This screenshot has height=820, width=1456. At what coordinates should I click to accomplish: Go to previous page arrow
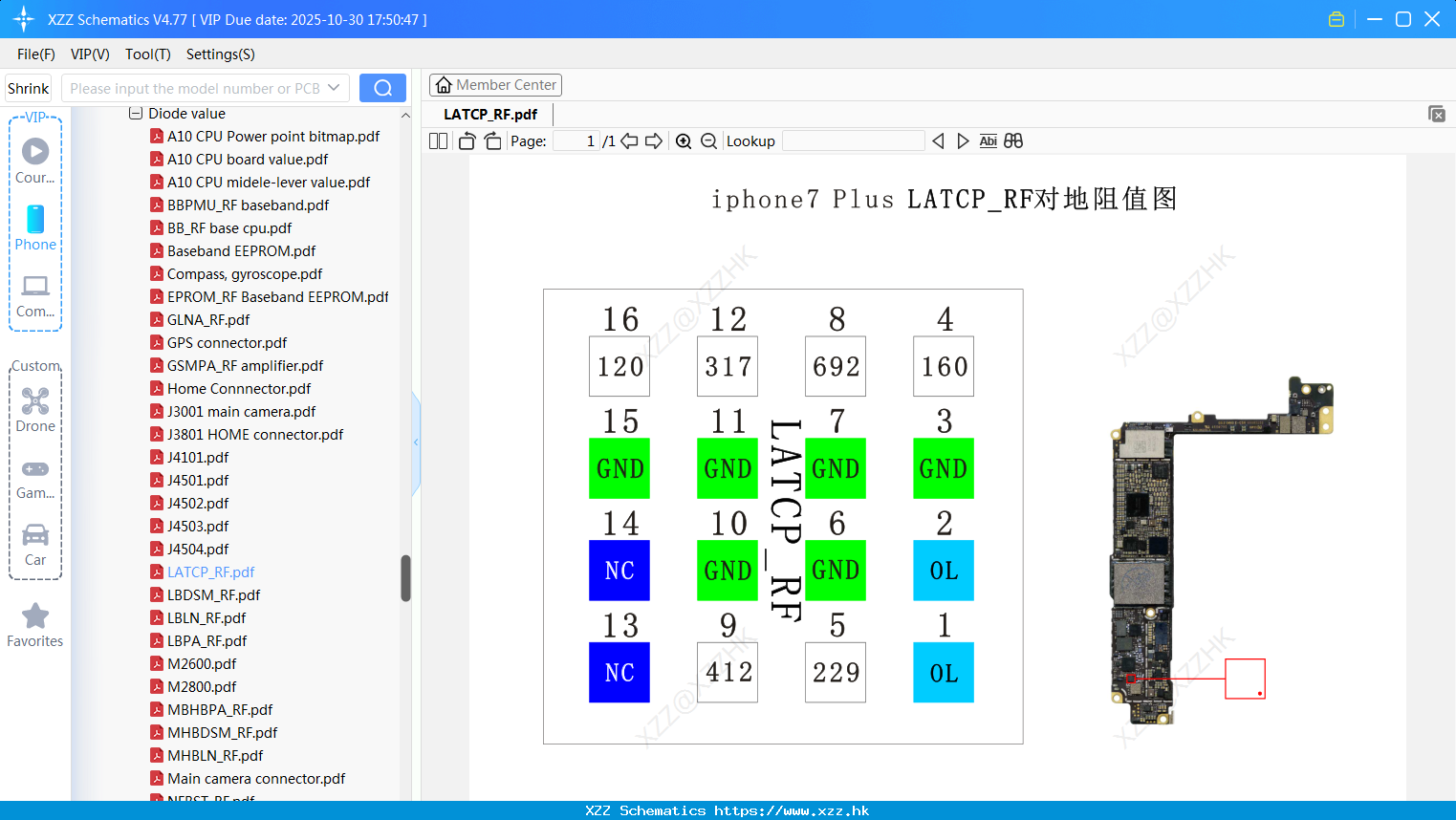(629, 140)
